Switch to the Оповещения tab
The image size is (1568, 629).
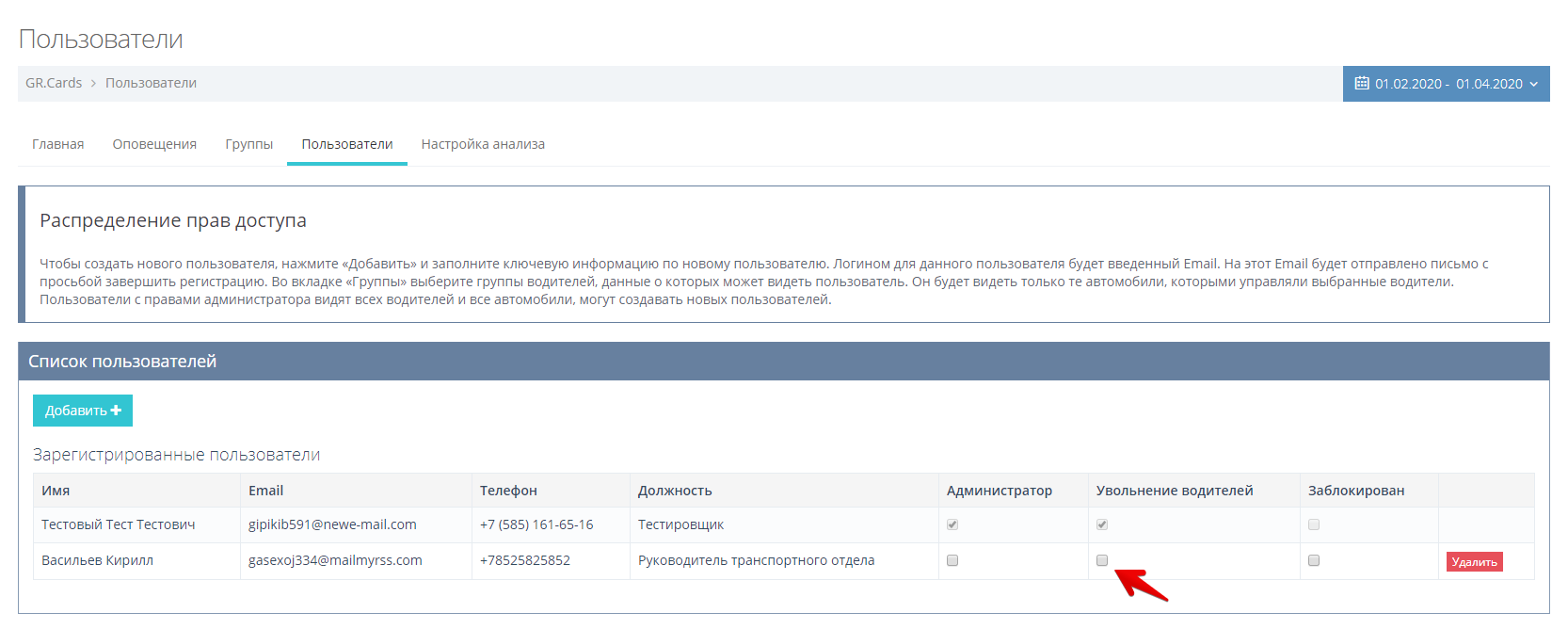click(x=154, y=144)
